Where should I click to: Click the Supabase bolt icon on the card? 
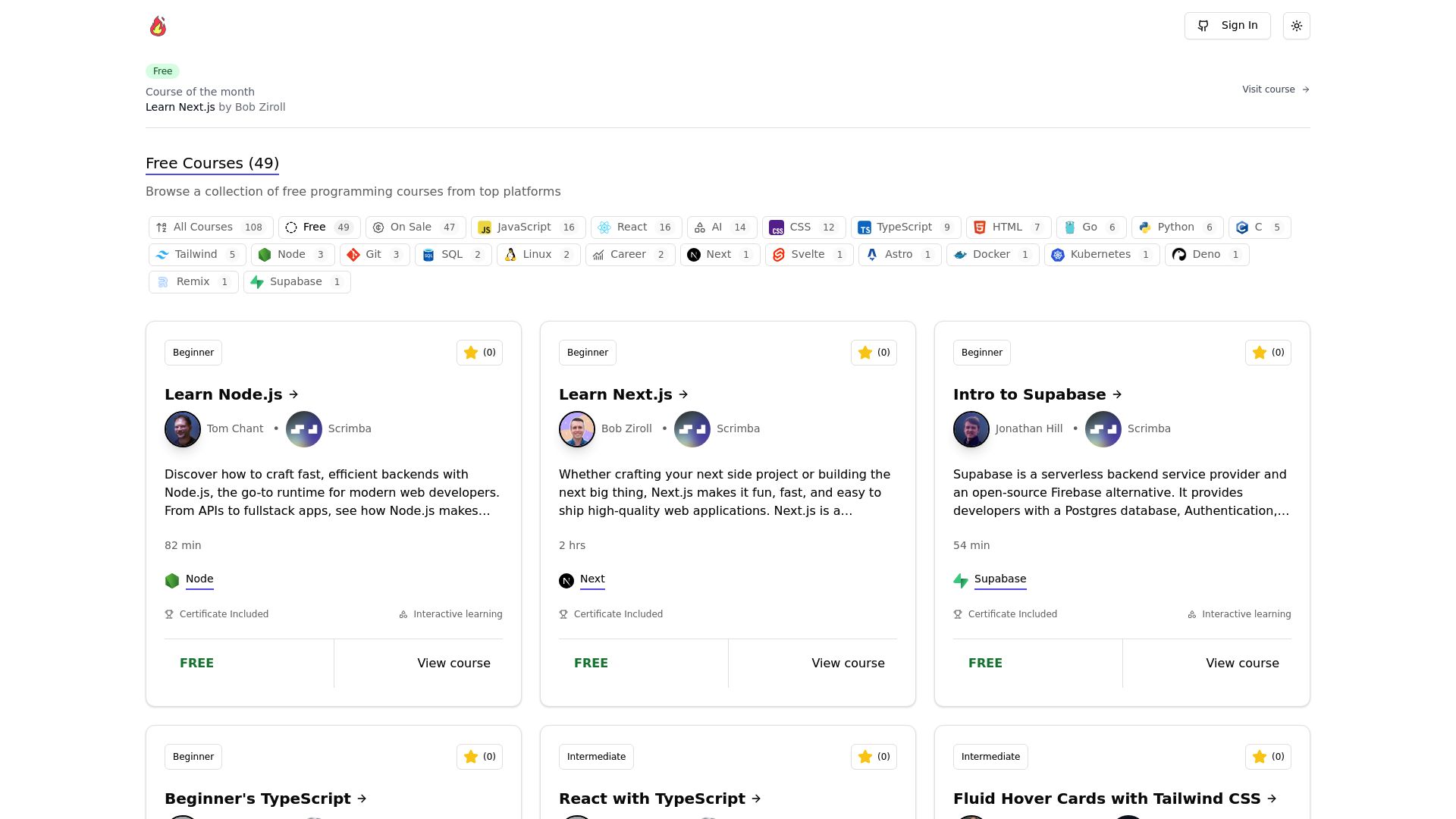(x=961, y=581)
